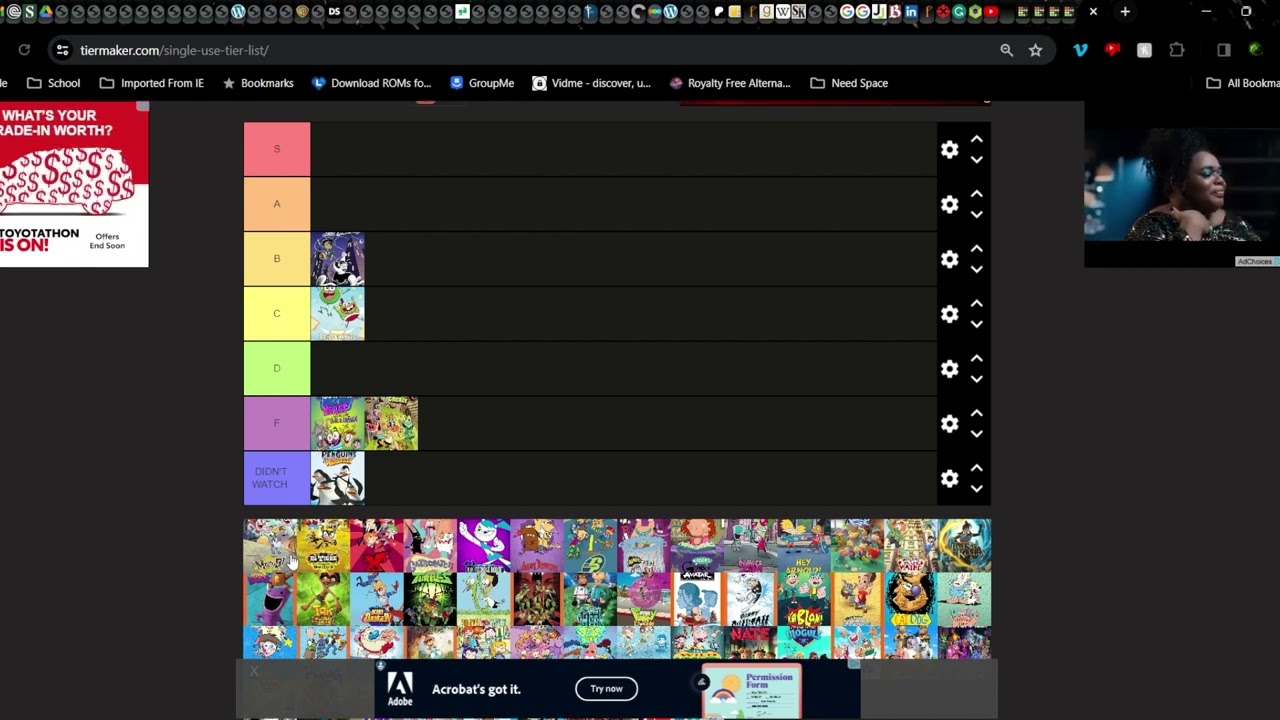The image size is (1280, 720).
Task: Open the Vidme bookmark
Action: tap(591, 83)
